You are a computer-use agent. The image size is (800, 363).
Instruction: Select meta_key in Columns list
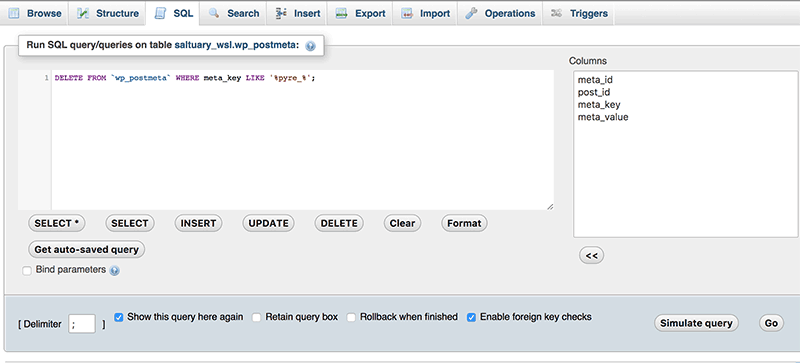point(599,105)
